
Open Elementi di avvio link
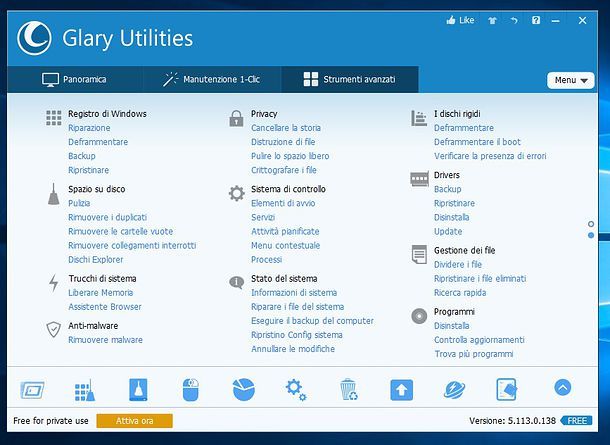(x=283, y=203)
